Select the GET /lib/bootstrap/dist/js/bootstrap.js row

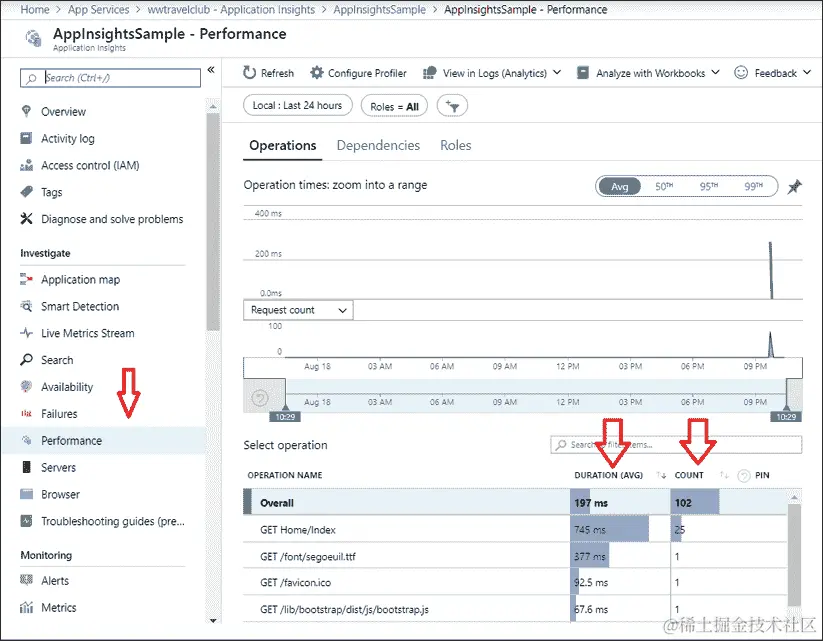click(x=515, y=609)
